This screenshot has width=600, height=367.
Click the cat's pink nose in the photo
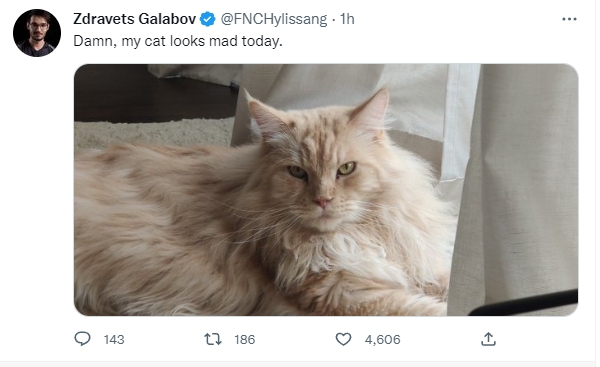tap(322, 202)
